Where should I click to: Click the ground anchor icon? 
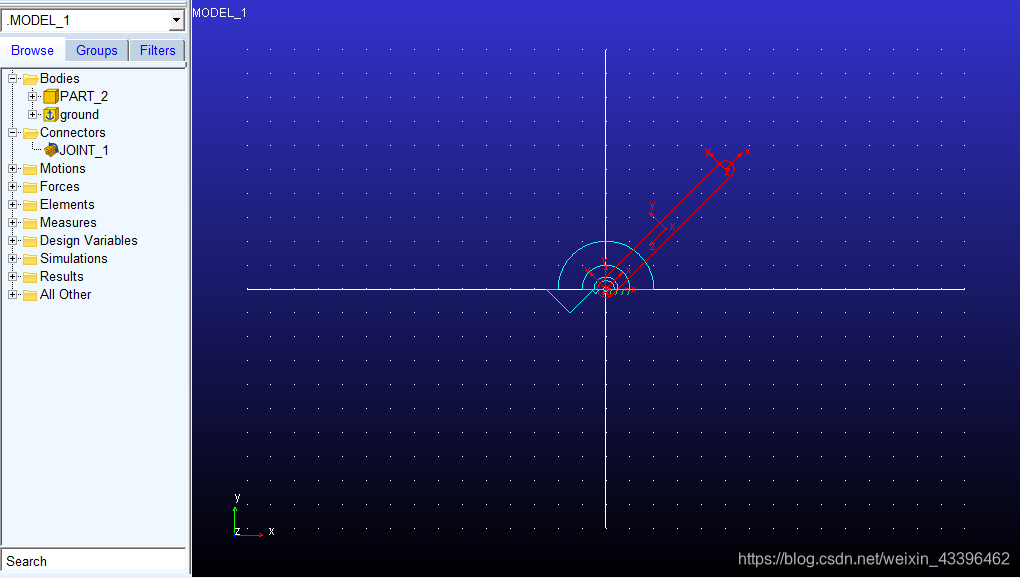pos(50,115)
